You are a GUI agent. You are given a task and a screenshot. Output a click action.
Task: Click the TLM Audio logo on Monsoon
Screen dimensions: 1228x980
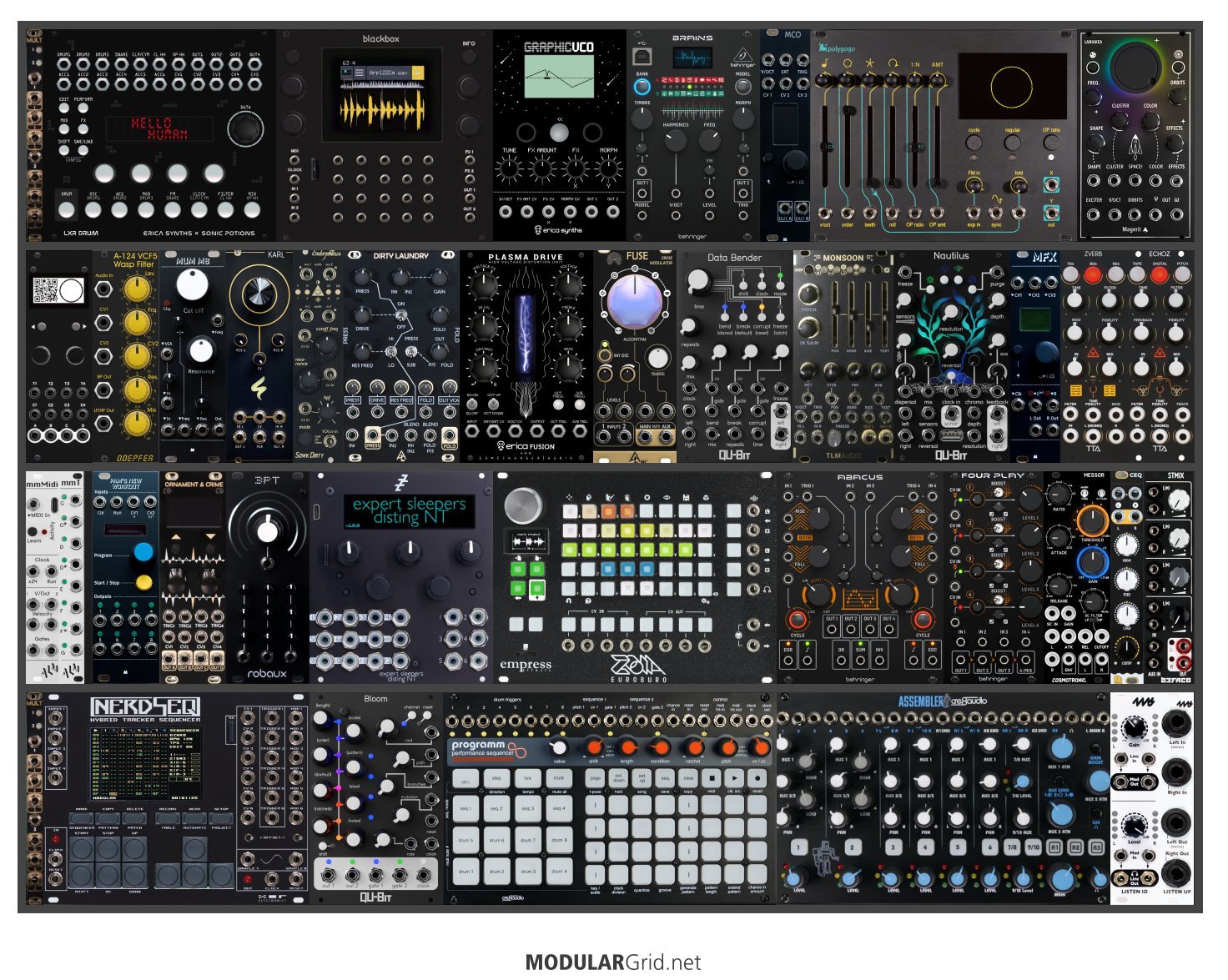coord(843,455)
